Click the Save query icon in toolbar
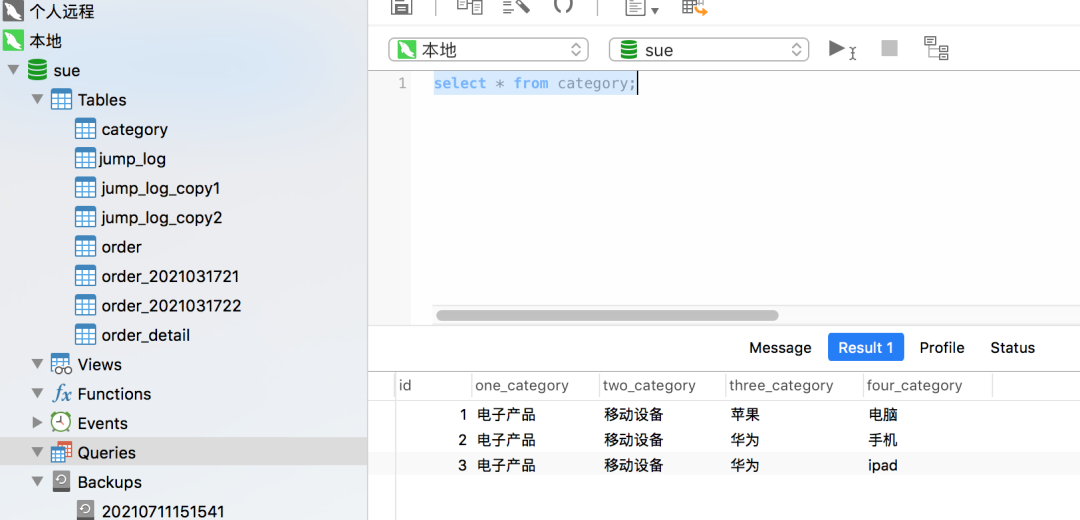The width and height of the screenshot is (1080, 520). click(x=401, y=6)
